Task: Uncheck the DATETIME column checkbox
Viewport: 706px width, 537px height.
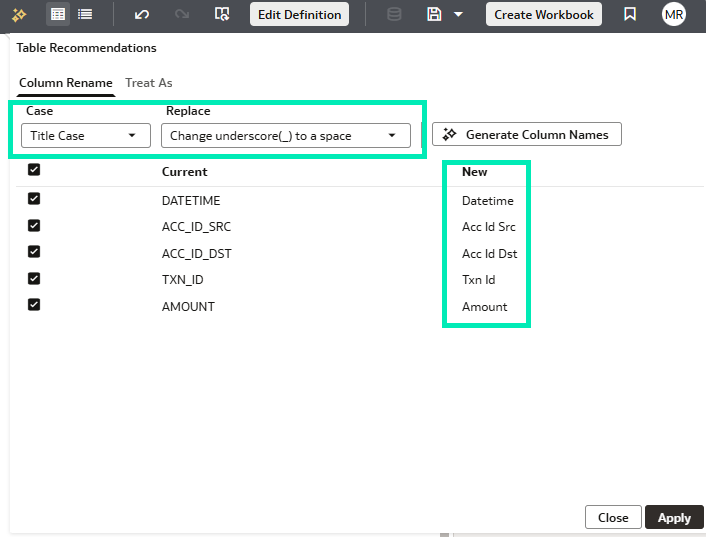Action: coord(34,199)
